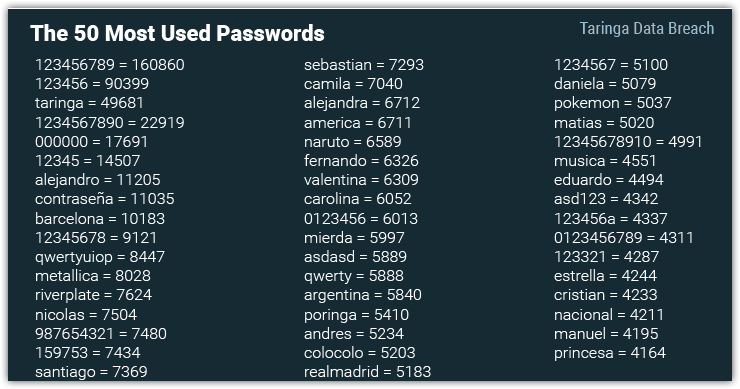Click the naruto = 6589 line
Image resolution: width=740 pixels, height=389 pixels.
point(353,142)
